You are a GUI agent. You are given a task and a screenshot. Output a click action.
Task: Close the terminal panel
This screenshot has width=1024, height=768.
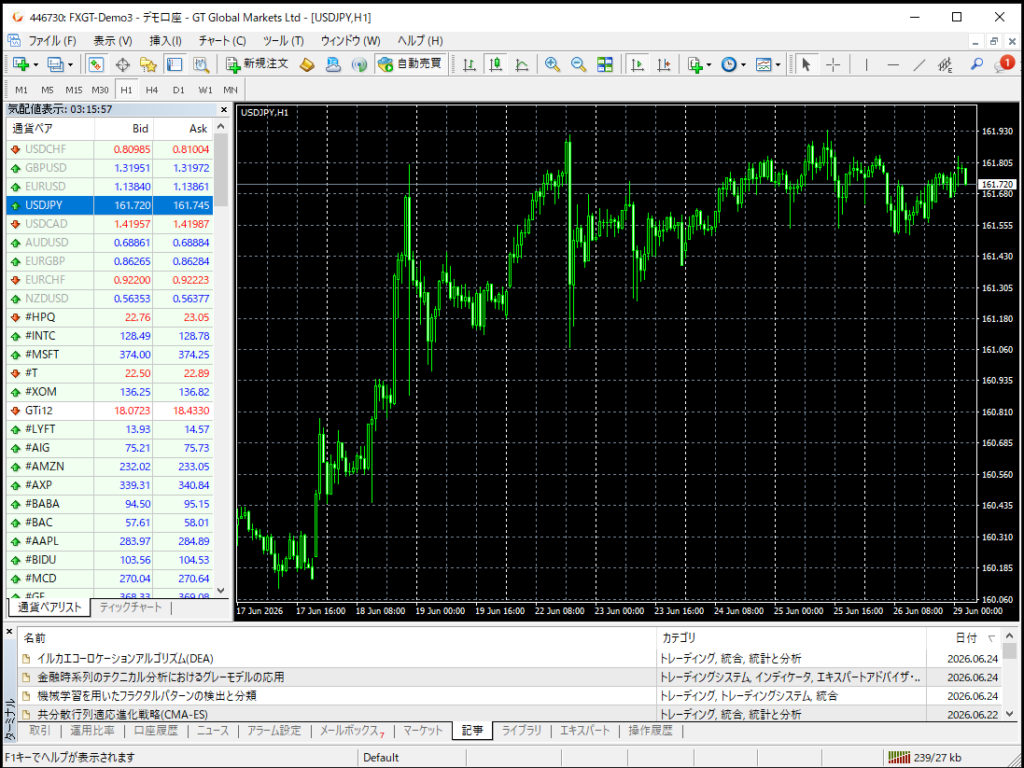9,632
